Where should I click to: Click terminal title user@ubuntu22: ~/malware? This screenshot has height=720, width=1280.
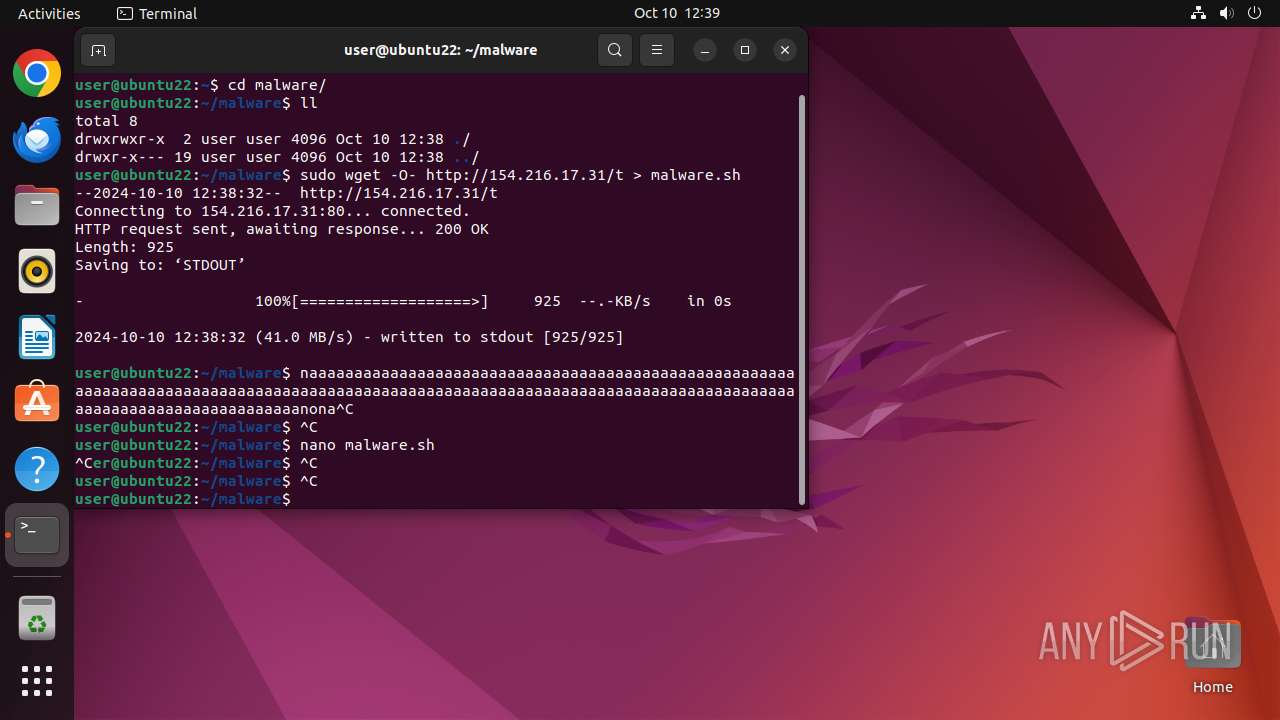[440, 50]
